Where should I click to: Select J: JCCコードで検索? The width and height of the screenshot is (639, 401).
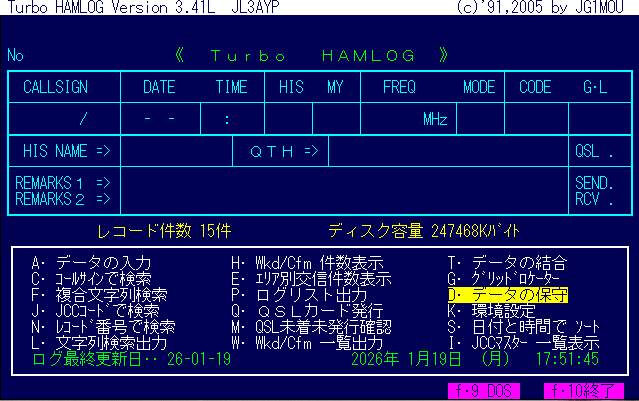(95, 310)
